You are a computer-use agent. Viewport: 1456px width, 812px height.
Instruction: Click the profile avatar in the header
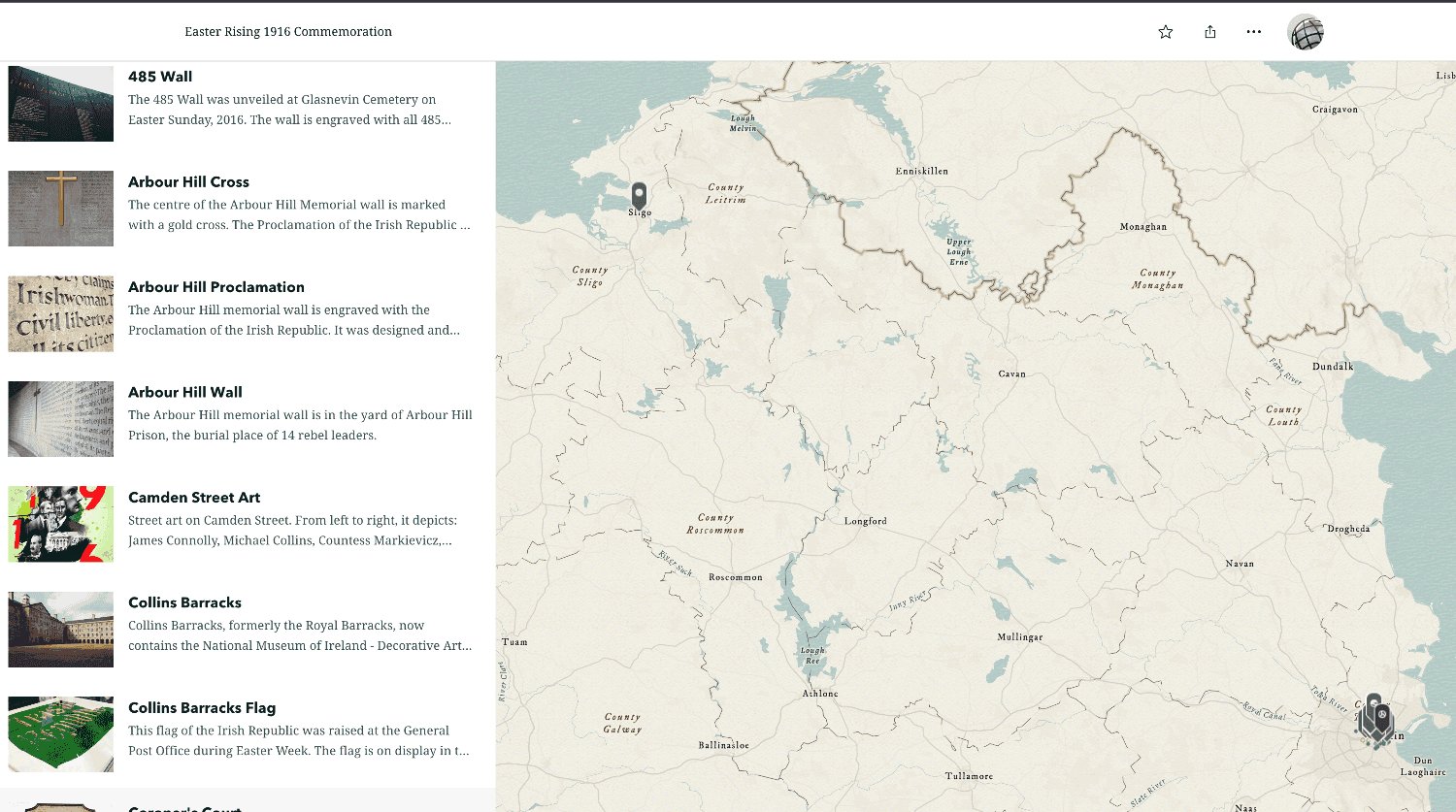[1305, 31]
